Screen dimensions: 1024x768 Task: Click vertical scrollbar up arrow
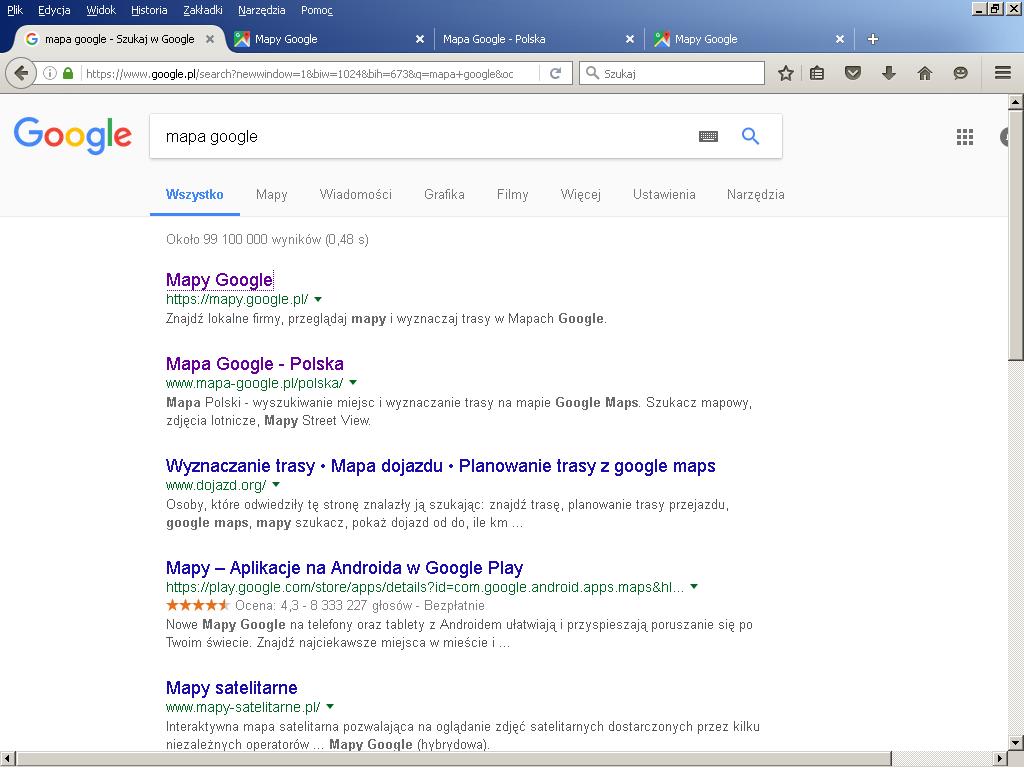click(1016, 102)
